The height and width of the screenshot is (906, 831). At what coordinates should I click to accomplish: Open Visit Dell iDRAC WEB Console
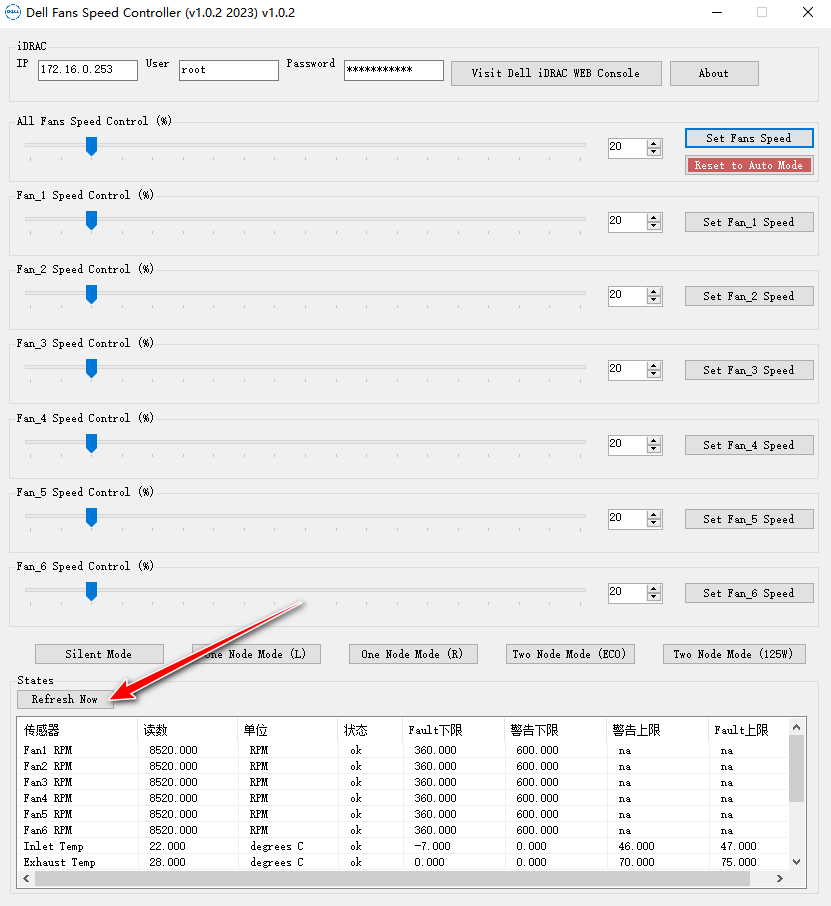point(556,73)
